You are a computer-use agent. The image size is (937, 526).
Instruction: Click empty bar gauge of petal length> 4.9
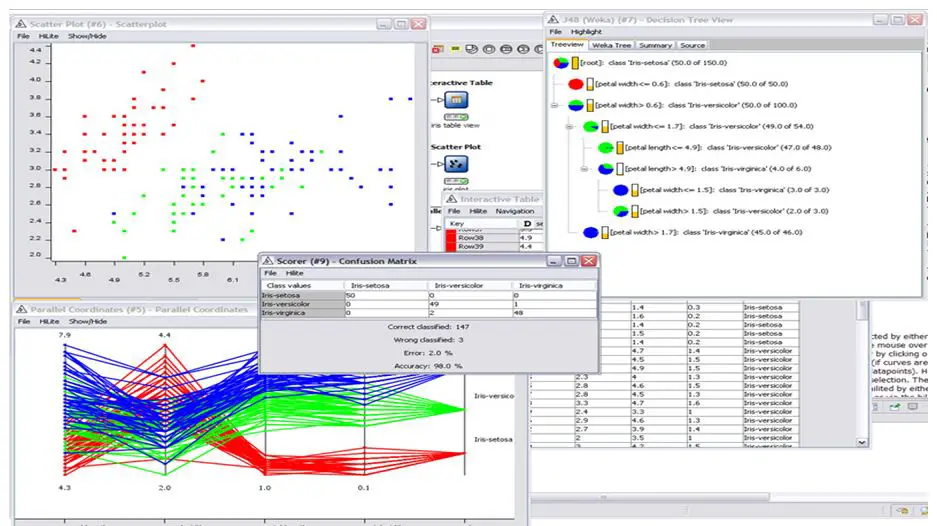(x=620, y=169)
